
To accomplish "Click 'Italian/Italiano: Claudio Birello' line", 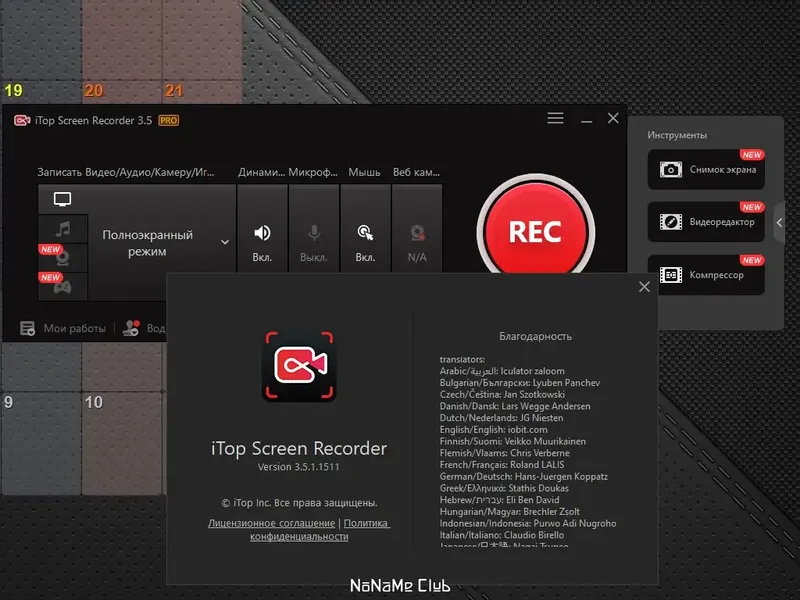I will click(x=502, y=535).
